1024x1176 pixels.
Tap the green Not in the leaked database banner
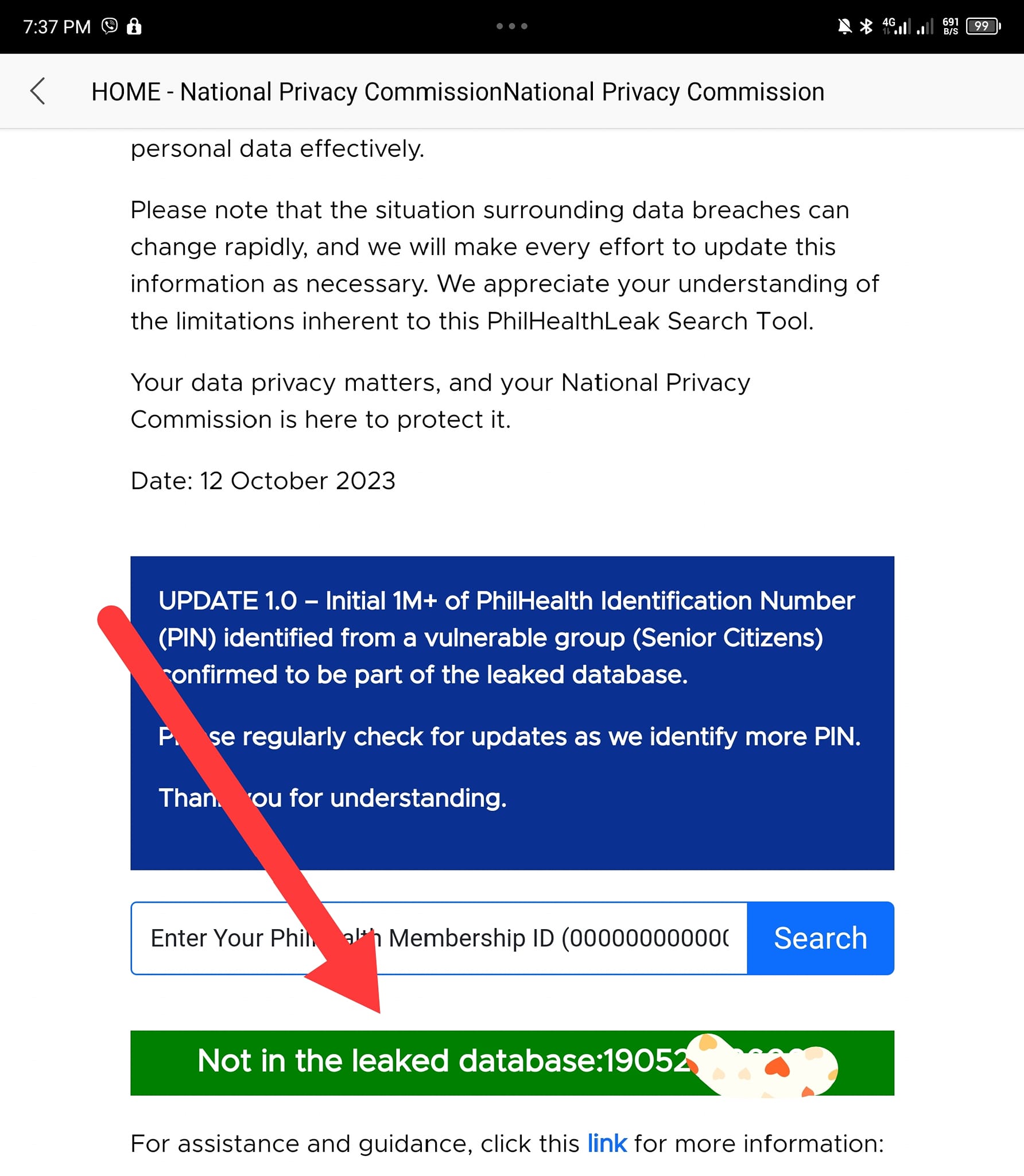(512, 1062)
